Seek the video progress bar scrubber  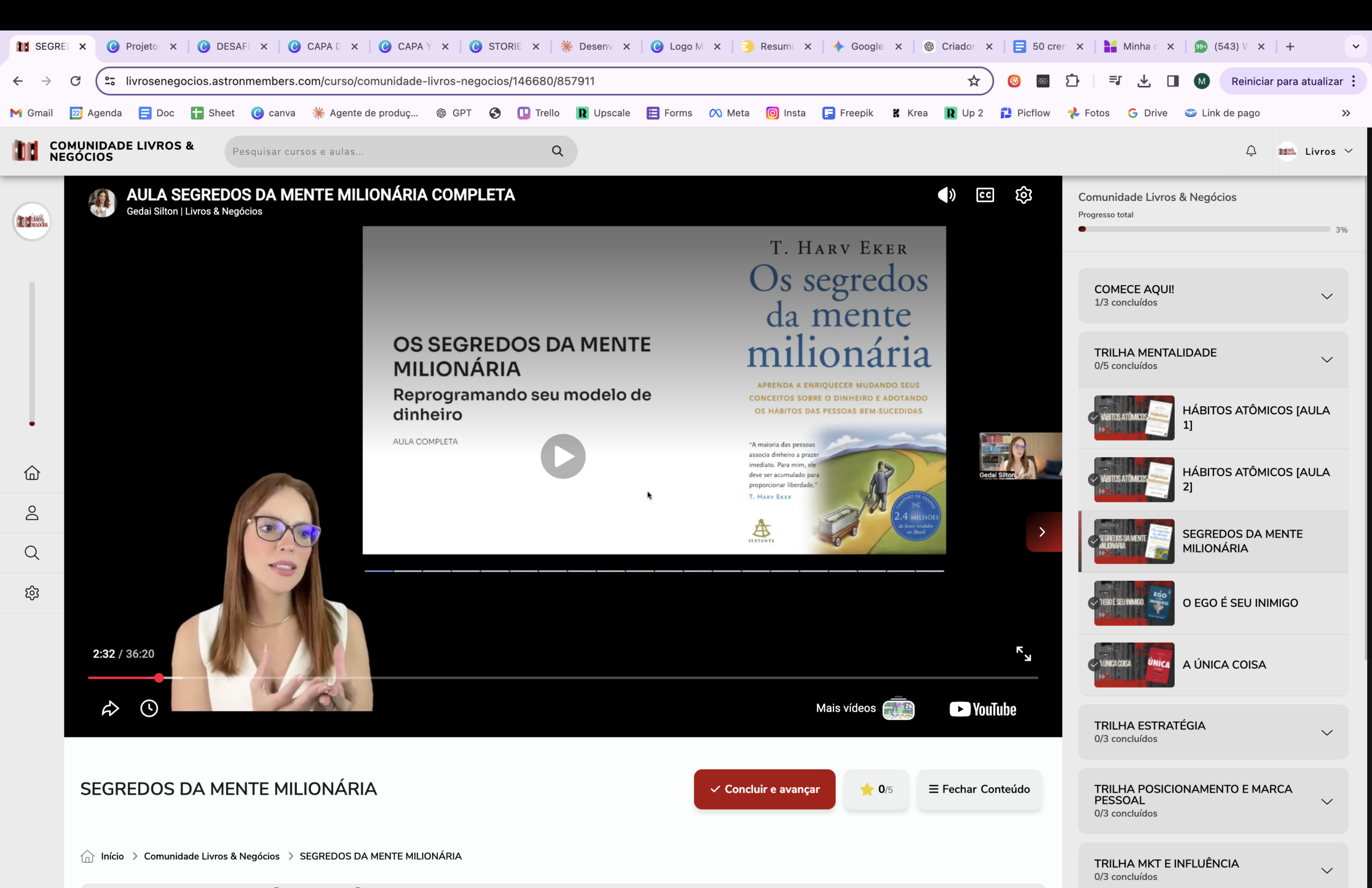click(x=159, y=677)
